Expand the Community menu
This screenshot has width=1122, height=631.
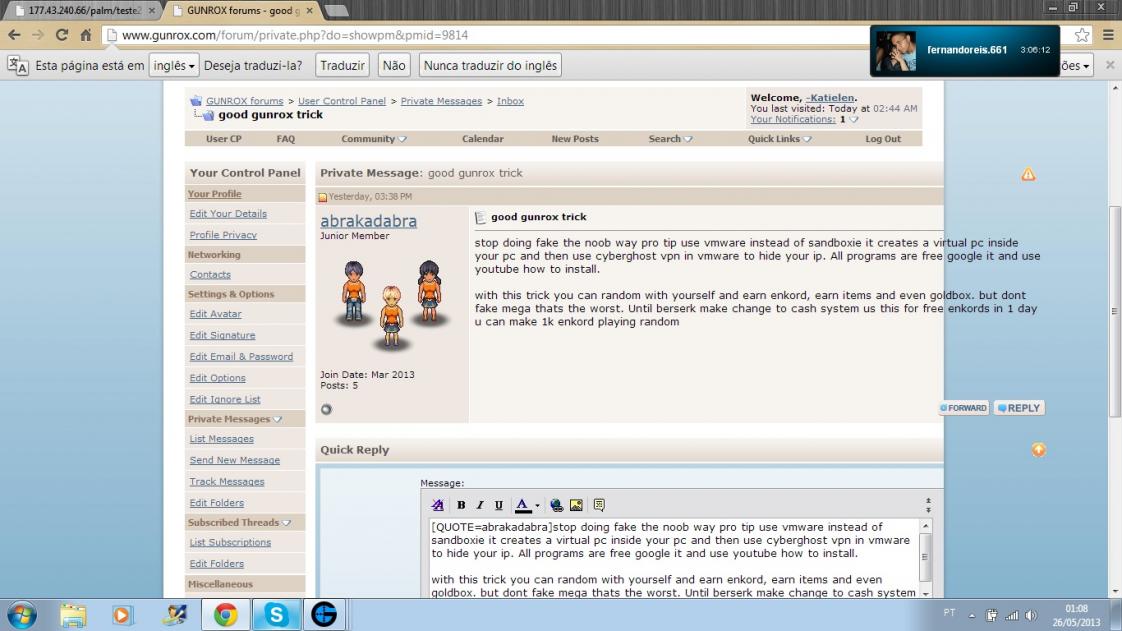(x=374, y=139)
